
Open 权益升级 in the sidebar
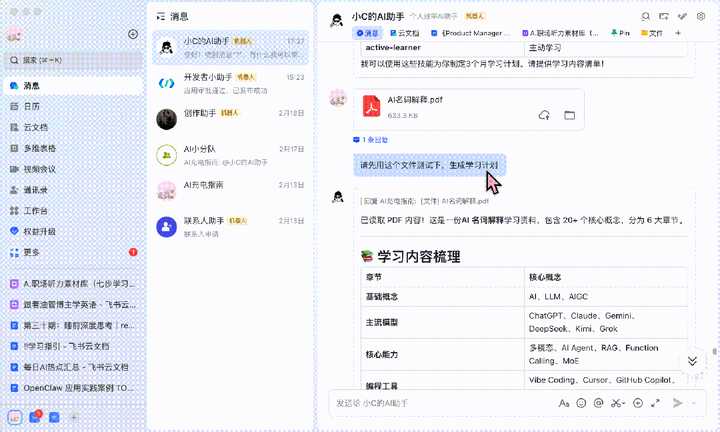tap(73, 232)
